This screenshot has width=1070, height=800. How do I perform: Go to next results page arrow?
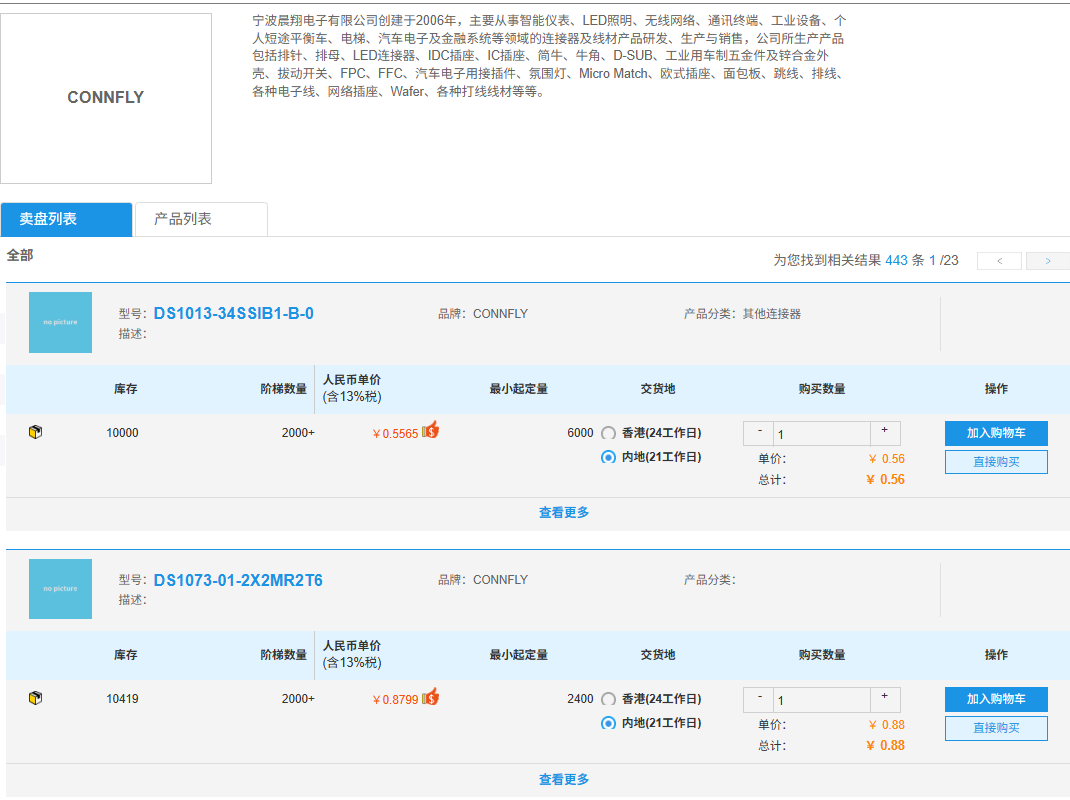click(1047, 261)
